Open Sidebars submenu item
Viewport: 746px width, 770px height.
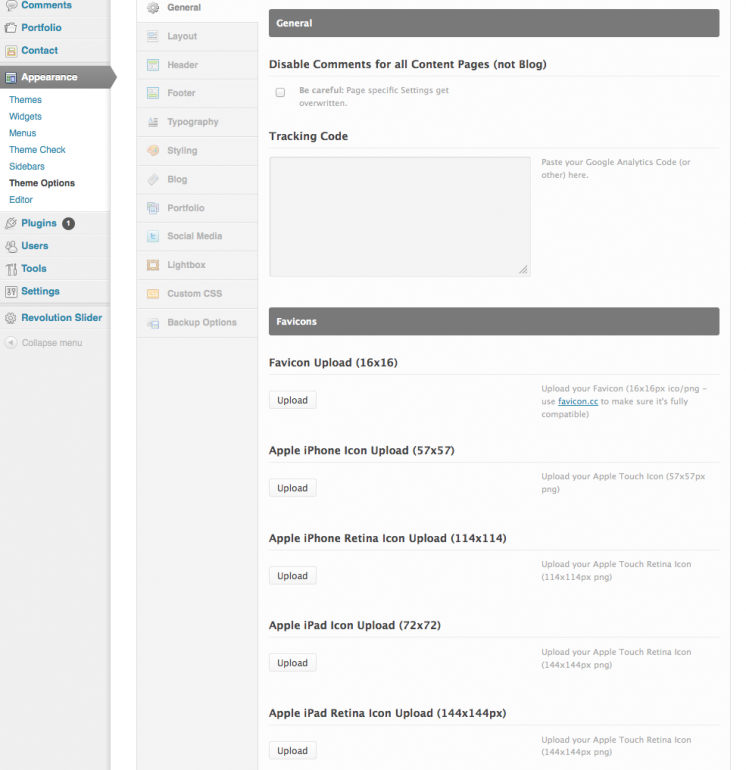coord(27,166)
